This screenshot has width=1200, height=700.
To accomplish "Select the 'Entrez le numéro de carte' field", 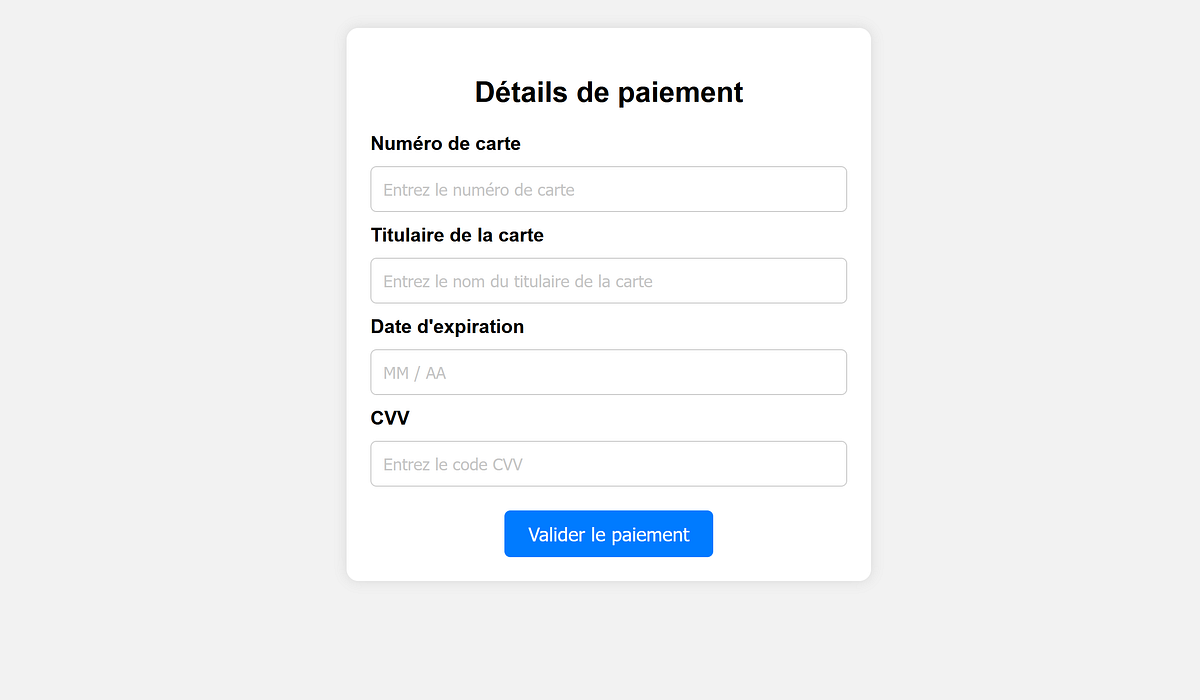I will tap(608, 188).
